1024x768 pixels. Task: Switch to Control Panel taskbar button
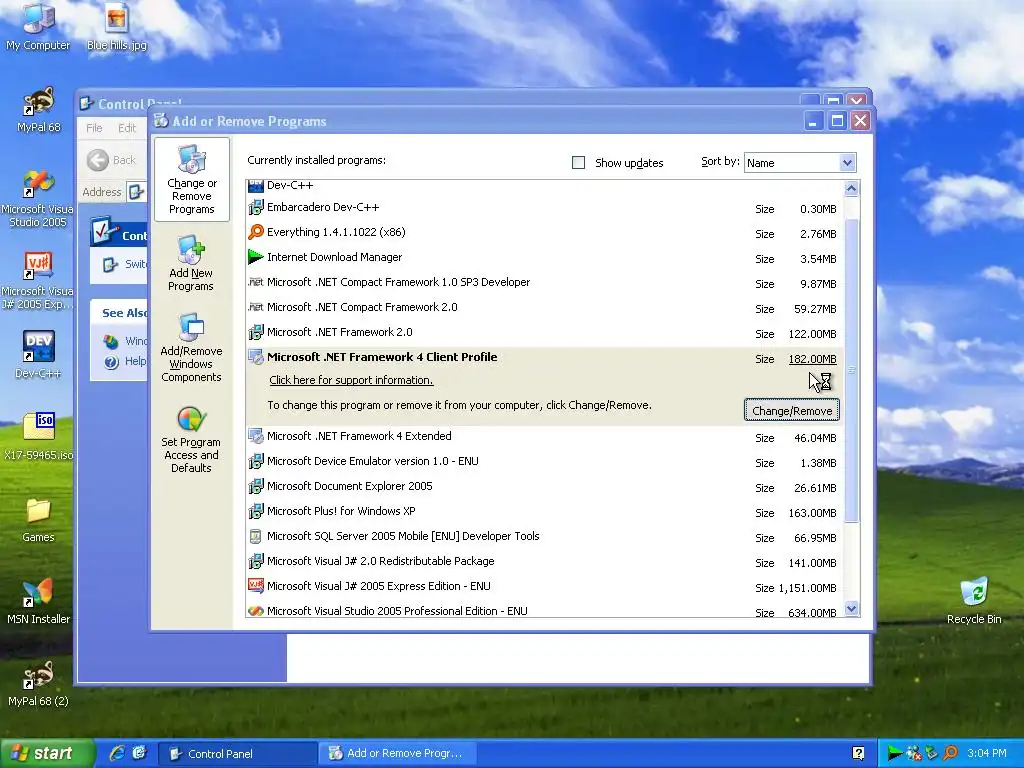click(x=237, y=754)
